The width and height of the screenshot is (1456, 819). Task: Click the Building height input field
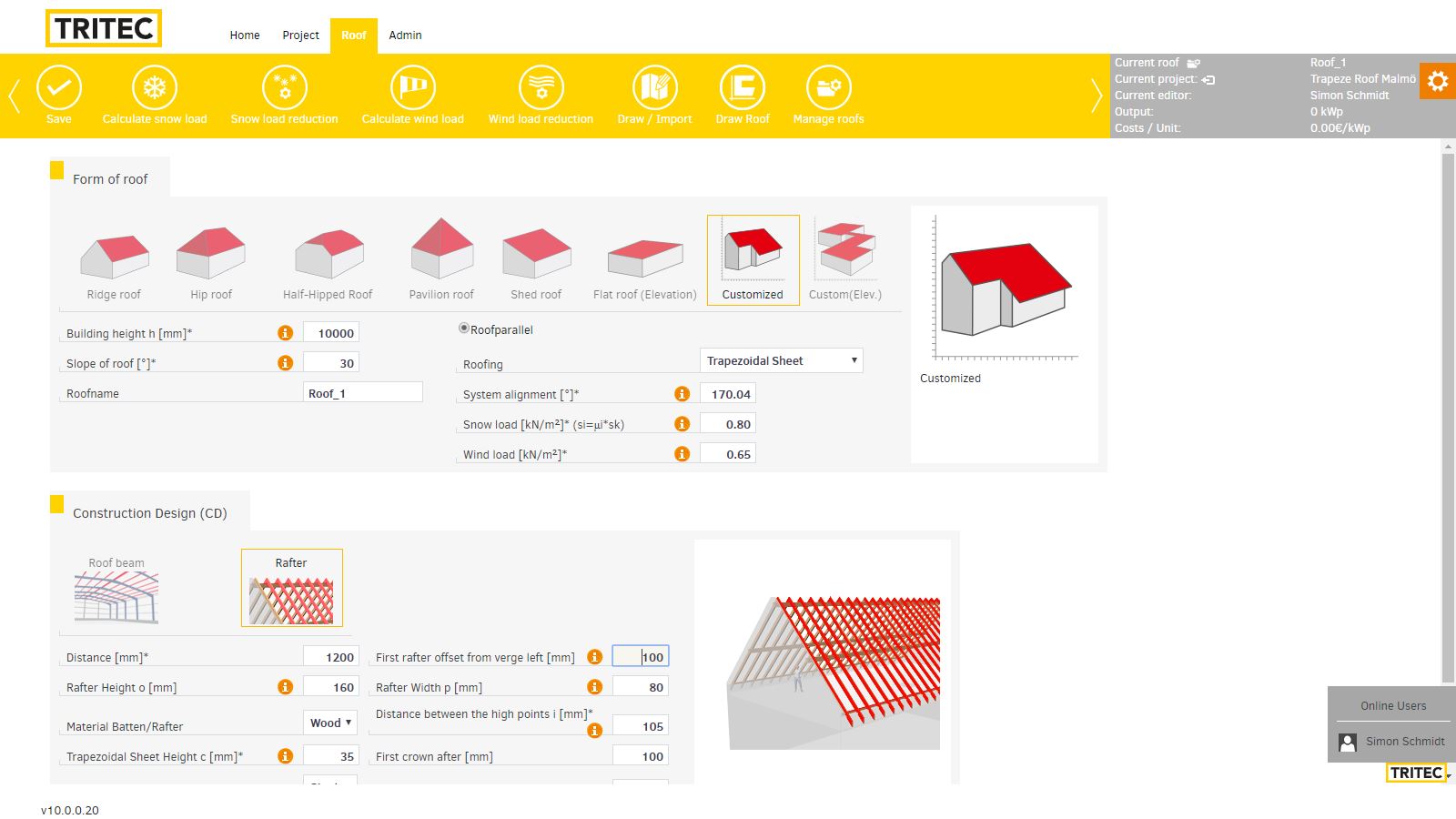(x=331, y=333)
